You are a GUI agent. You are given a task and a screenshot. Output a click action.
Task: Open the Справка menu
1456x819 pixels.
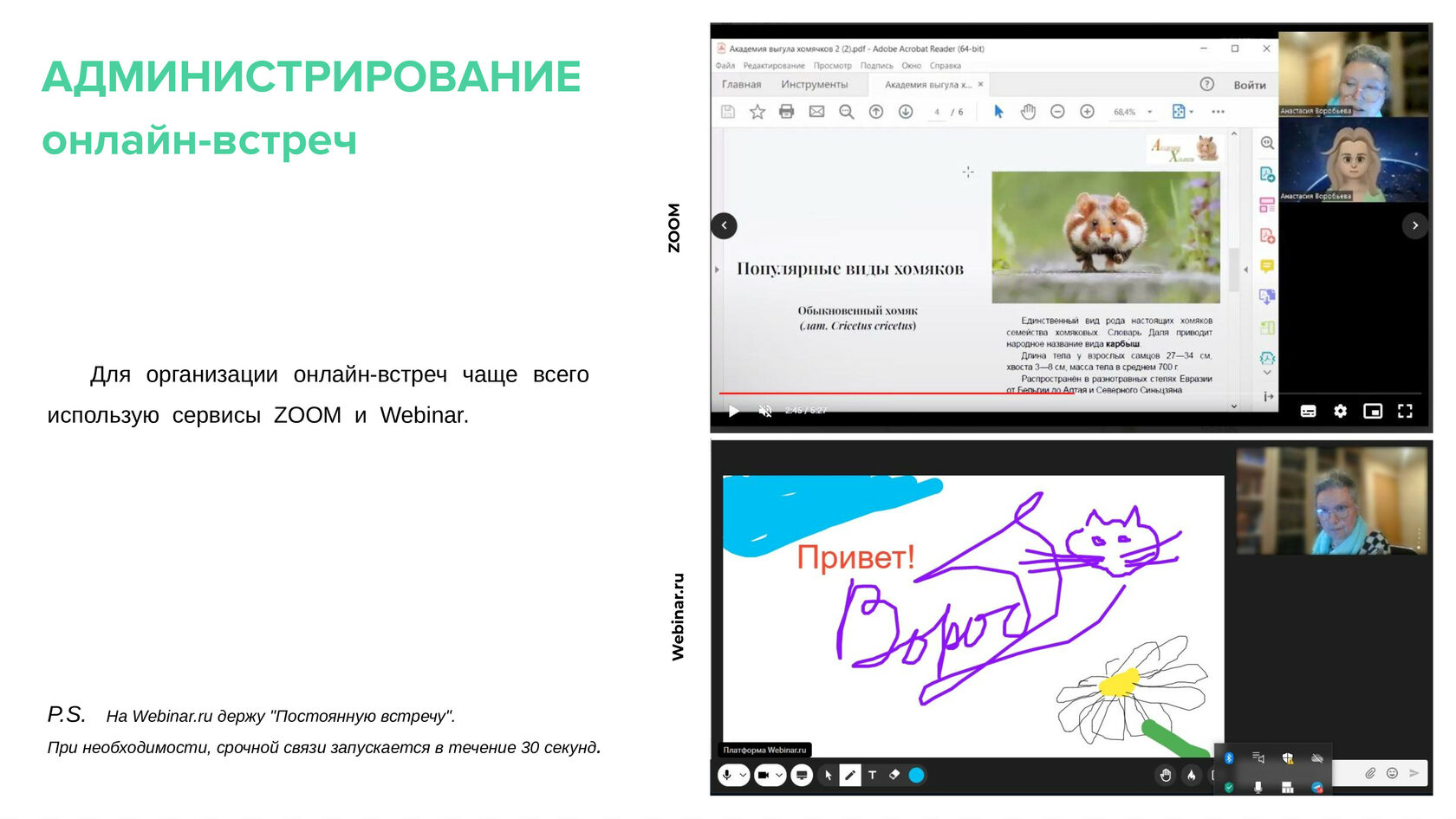pyautogui.click(x=946, y=66)
